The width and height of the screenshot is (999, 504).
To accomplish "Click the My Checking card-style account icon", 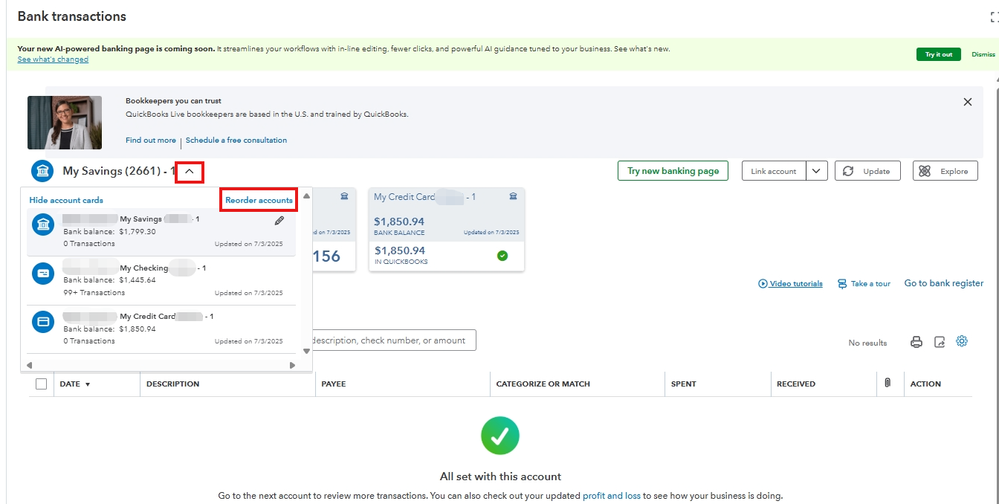I will (43, 273).
